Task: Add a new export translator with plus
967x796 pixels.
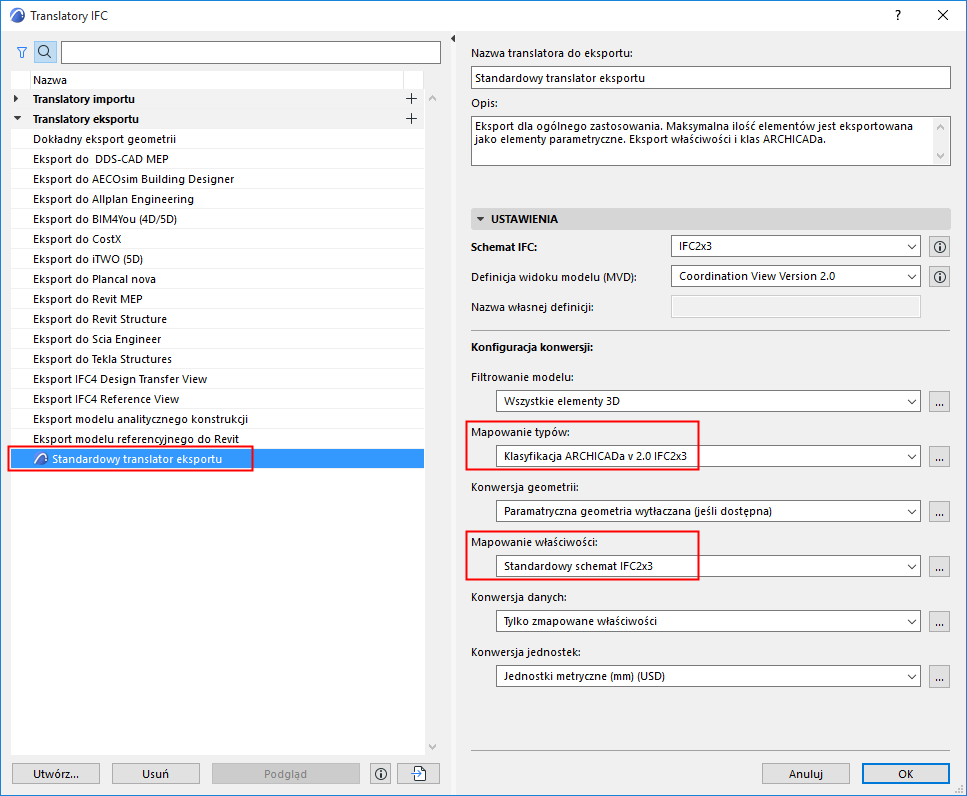Action: click(x=411, y=118)
